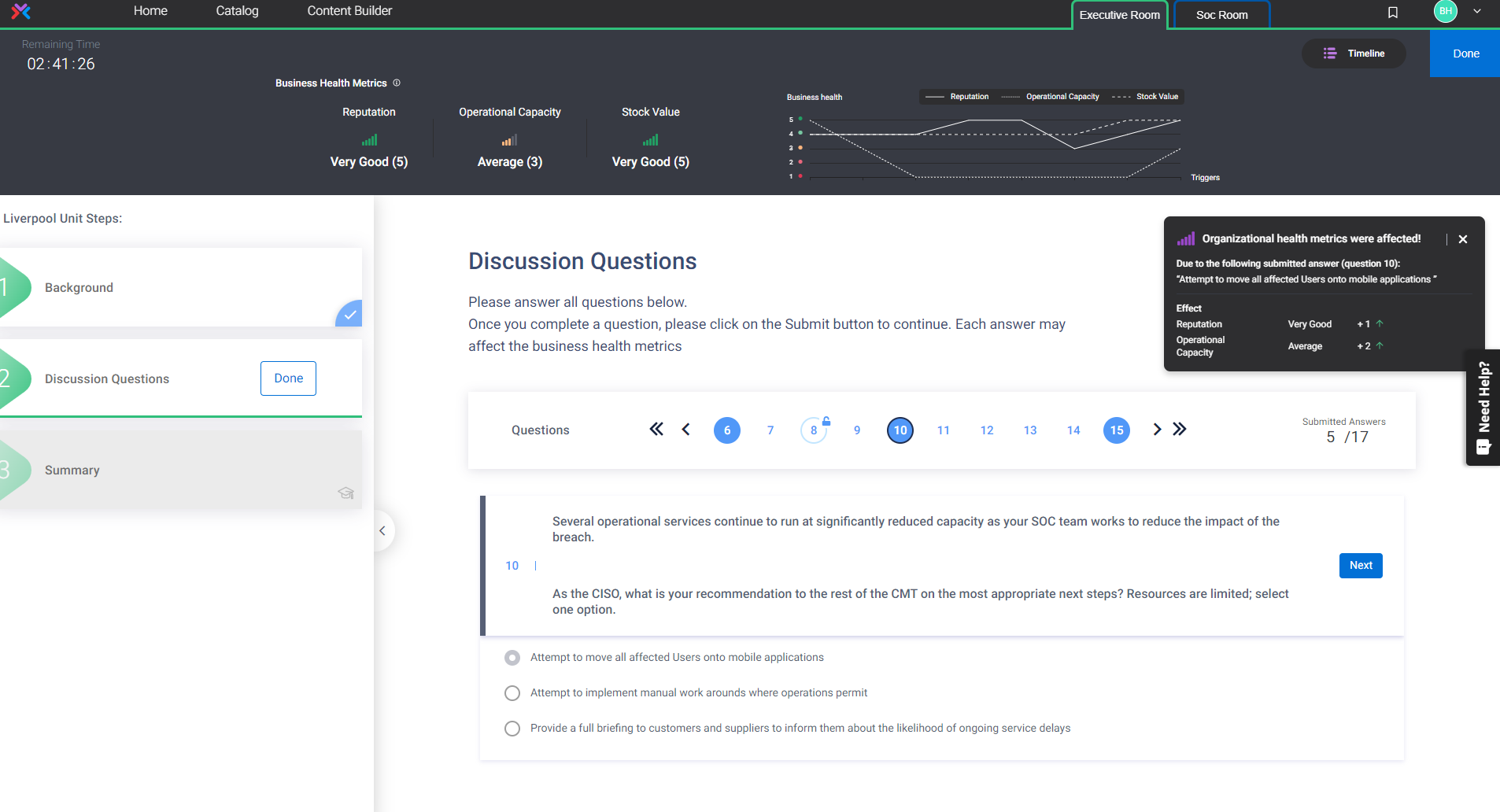Viewport: 1500px width, 812px height.
Task: Click the Triggers label on chart
Action: (1205, 178)
